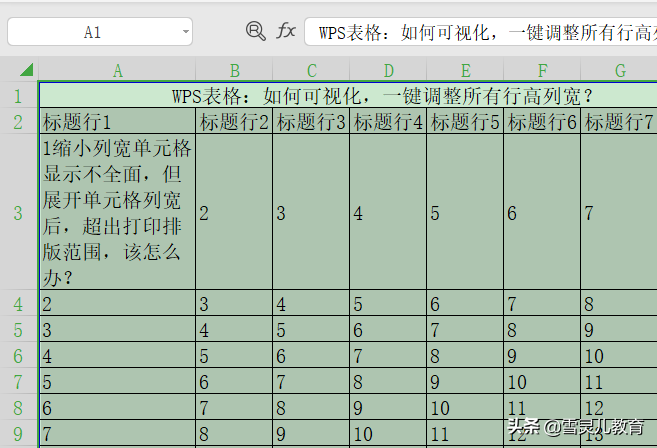Click cell B3 with value 2
The height and width of the screenshot is (448, 657).
(x=234, y=212)
